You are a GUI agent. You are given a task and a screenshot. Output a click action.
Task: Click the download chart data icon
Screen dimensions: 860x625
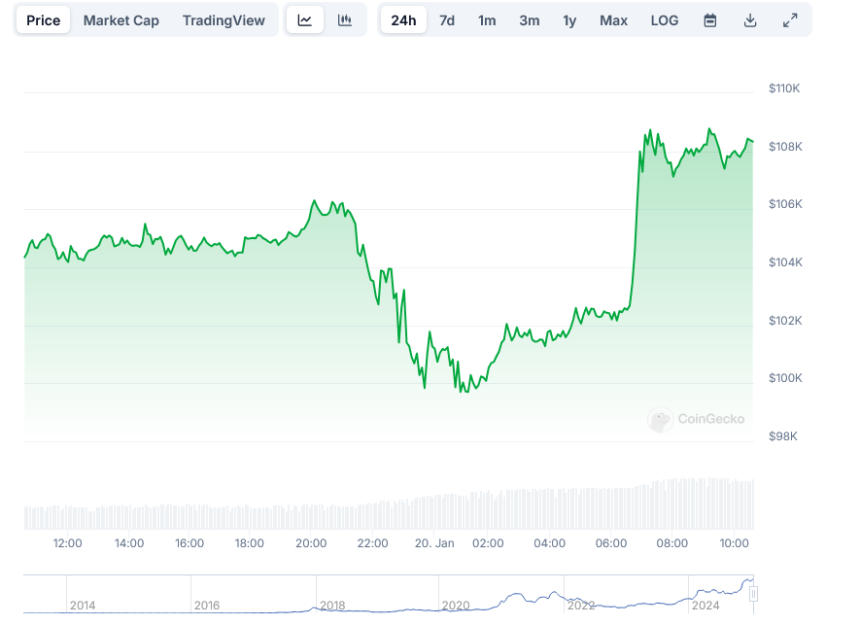click(x=750, y=20)
